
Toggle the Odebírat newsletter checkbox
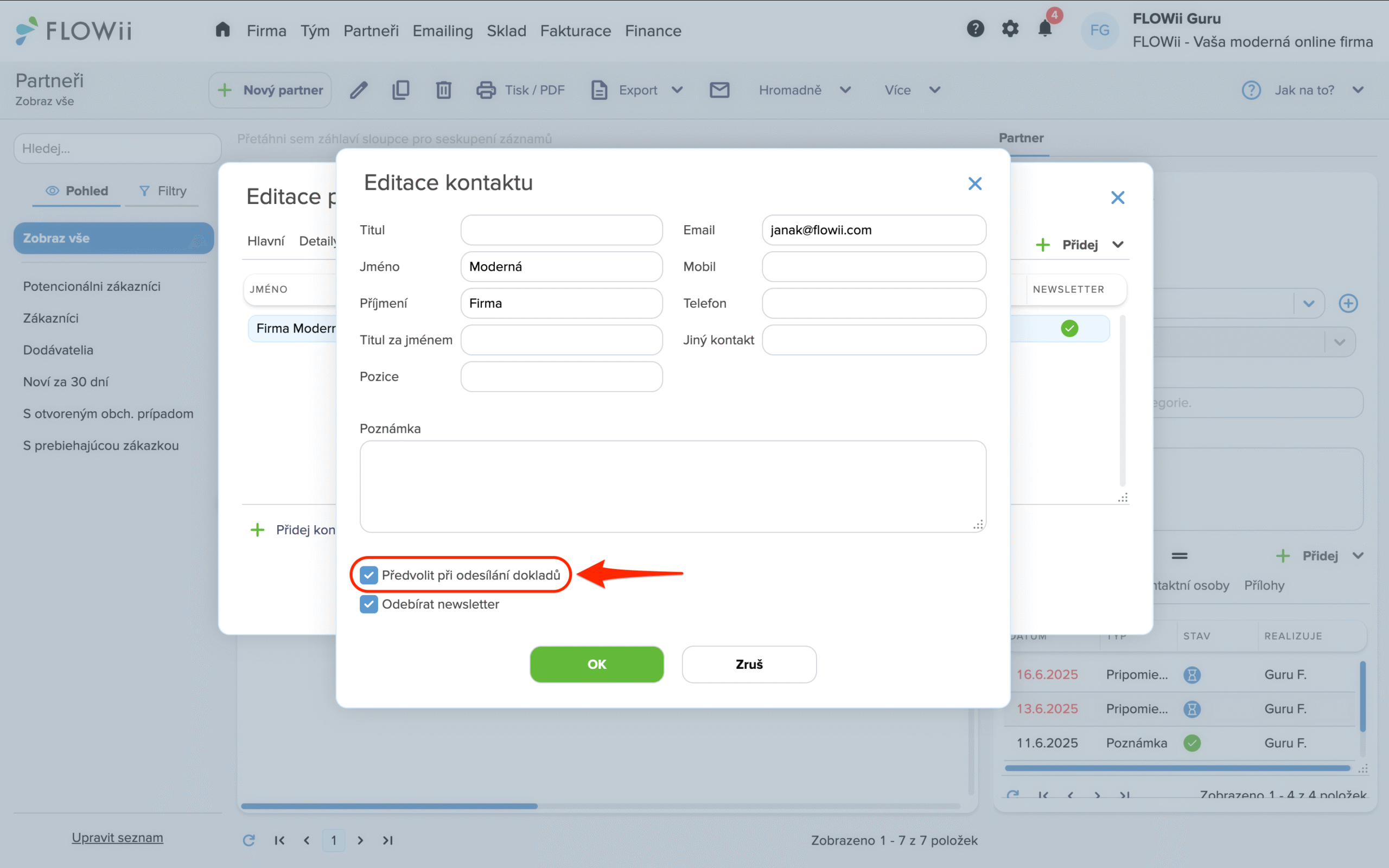(369, 604)
